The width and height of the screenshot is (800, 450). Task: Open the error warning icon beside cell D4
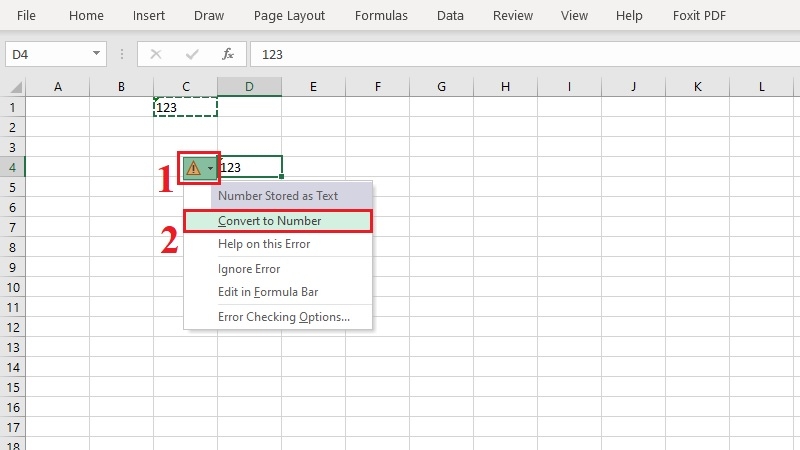pos(199,168)
